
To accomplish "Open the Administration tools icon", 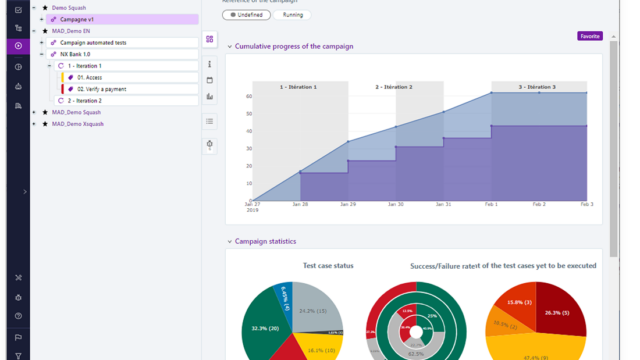I will 18,278.
